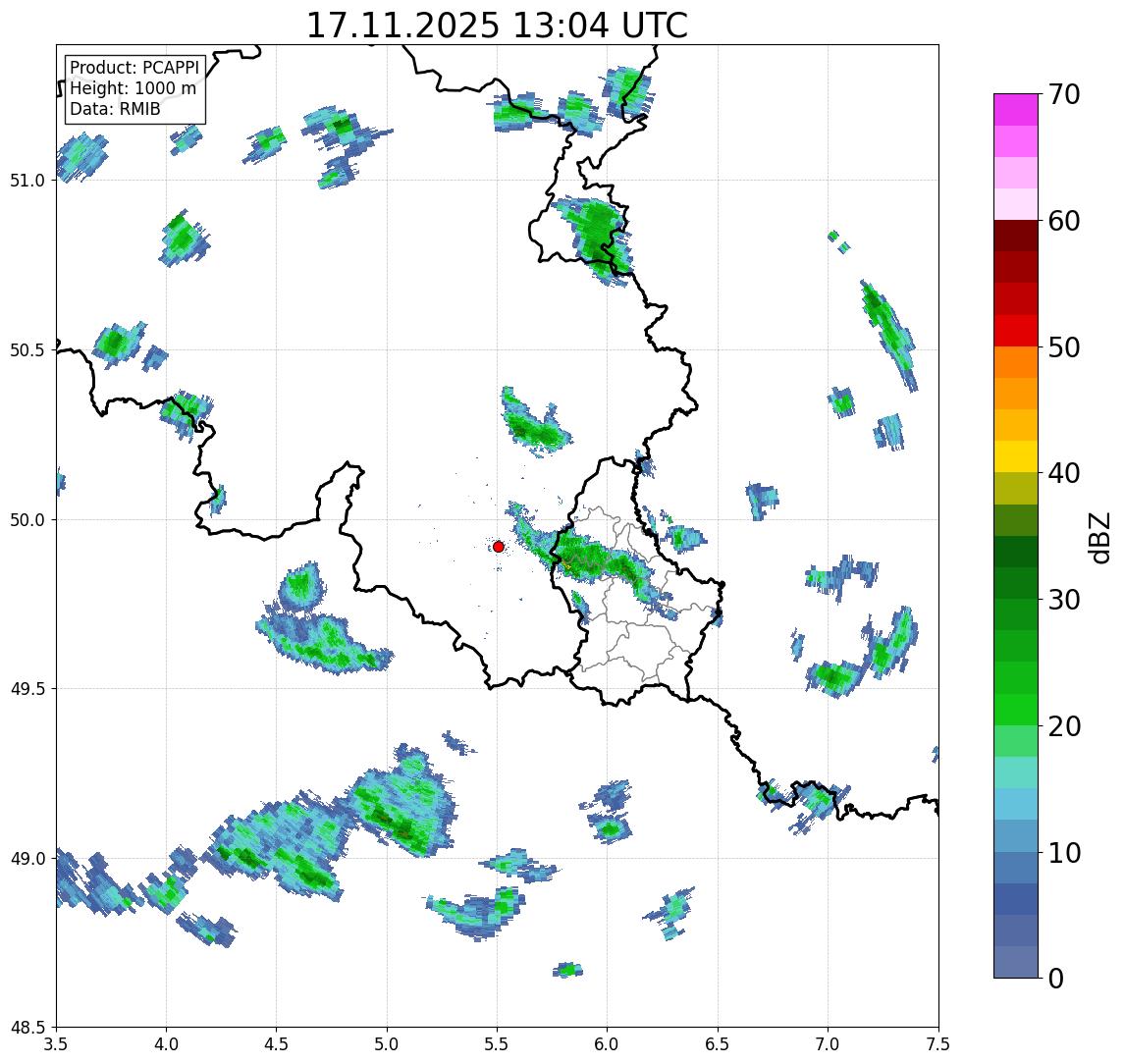Viewport: 1124px width, 1064px height.
Task: Click the colorbar tick label "20"
Action: pyautogui.click(x=1064, y=726)
